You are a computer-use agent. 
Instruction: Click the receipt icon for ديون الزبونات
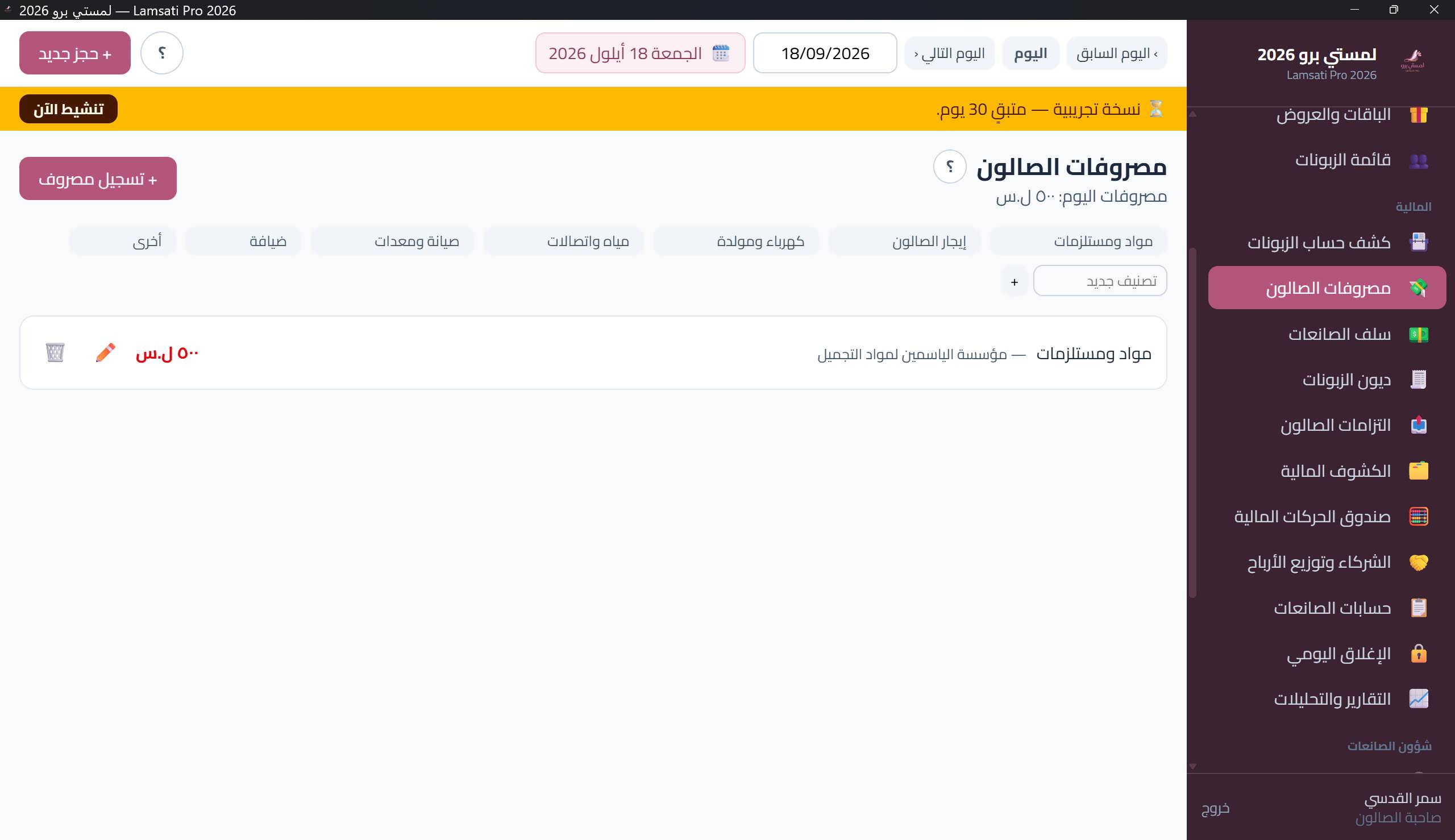[x=1418, y=380]
